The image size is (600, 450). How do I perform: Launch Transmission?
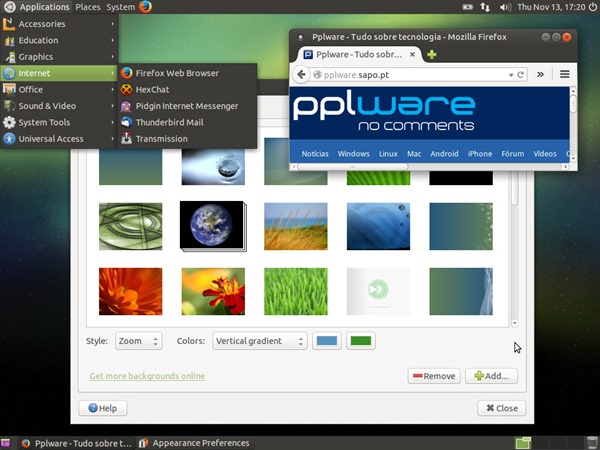(188, 139)
